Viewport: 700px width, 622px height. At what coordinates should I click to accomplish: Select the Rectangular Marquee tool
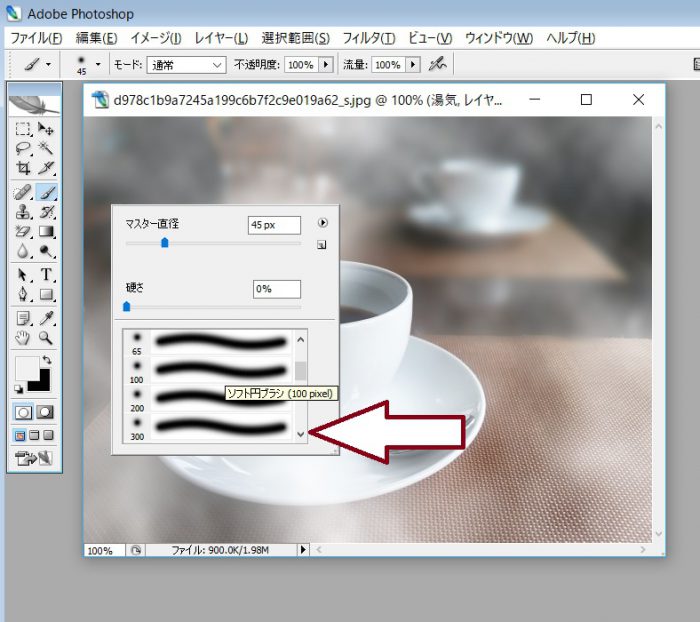coord(23,129)
